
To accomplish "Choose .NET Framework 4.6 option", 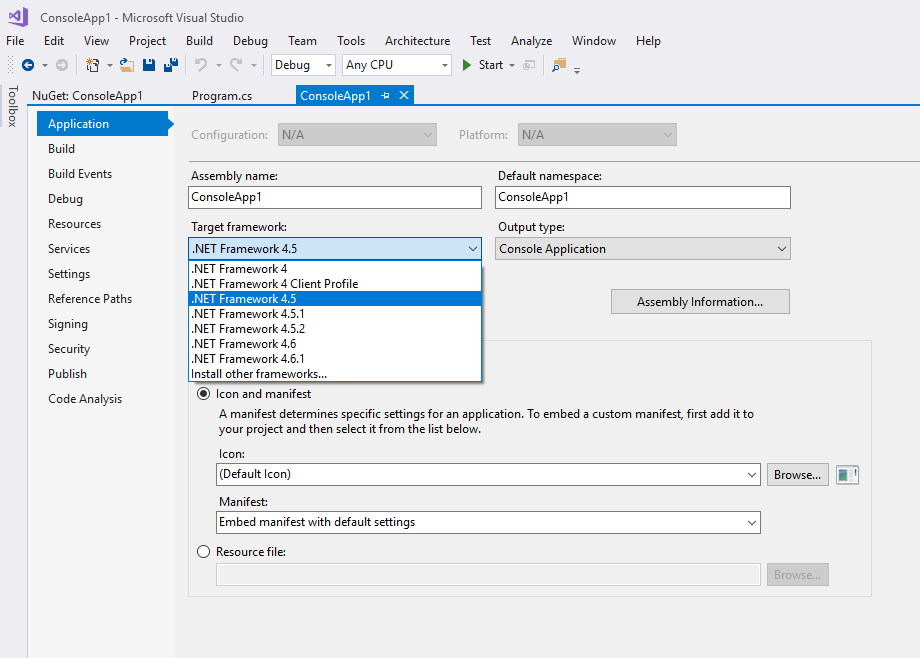I will coord(335,344).
